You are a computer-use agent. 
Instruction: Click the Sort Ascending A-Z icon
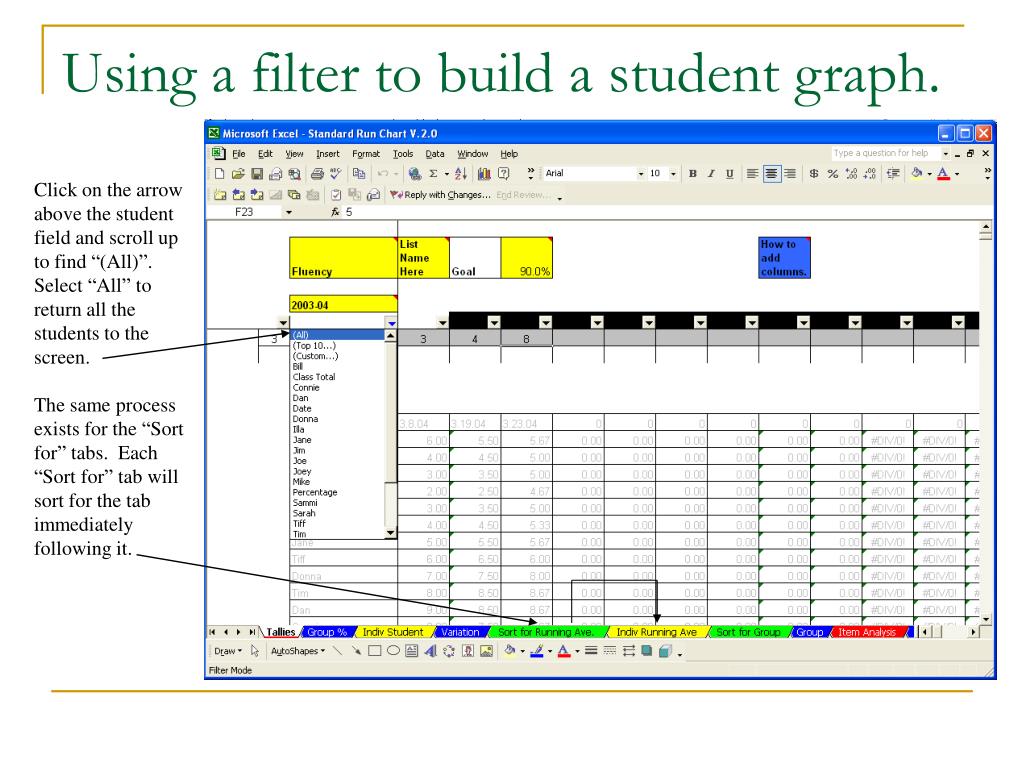[461, 174]
